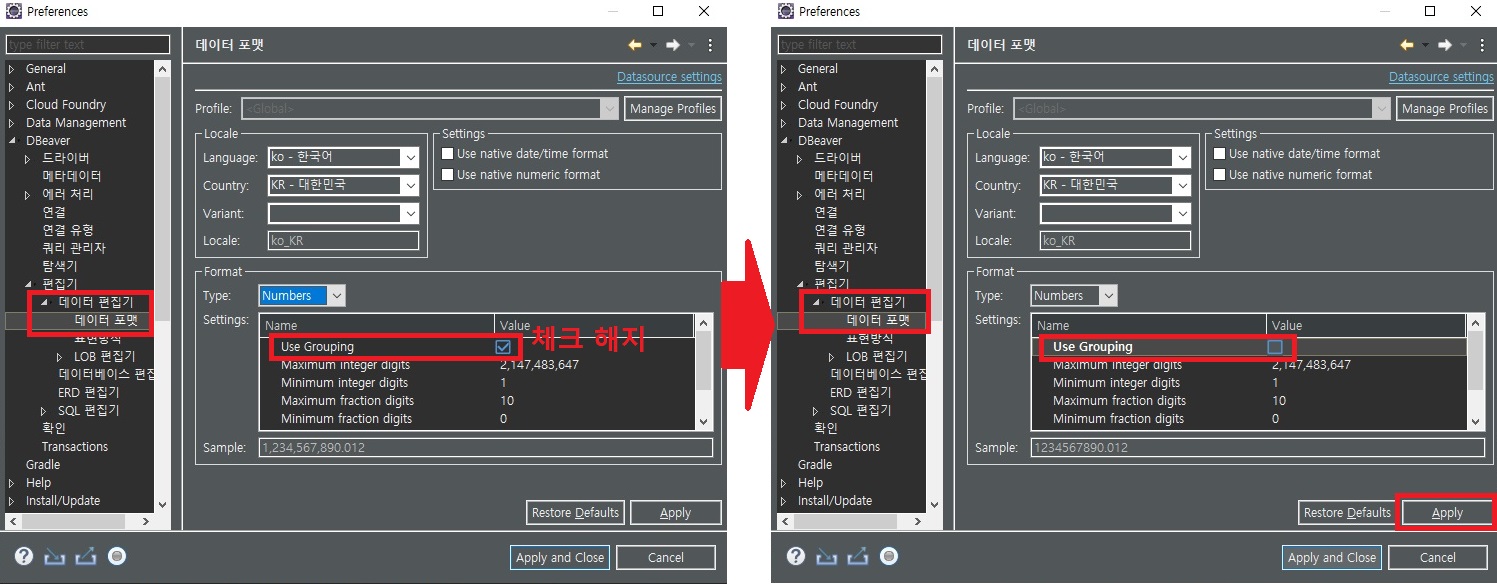Open the three-dot view menu in left window
Viewport: 1497px width, 584px height.
tap(710, 45)
